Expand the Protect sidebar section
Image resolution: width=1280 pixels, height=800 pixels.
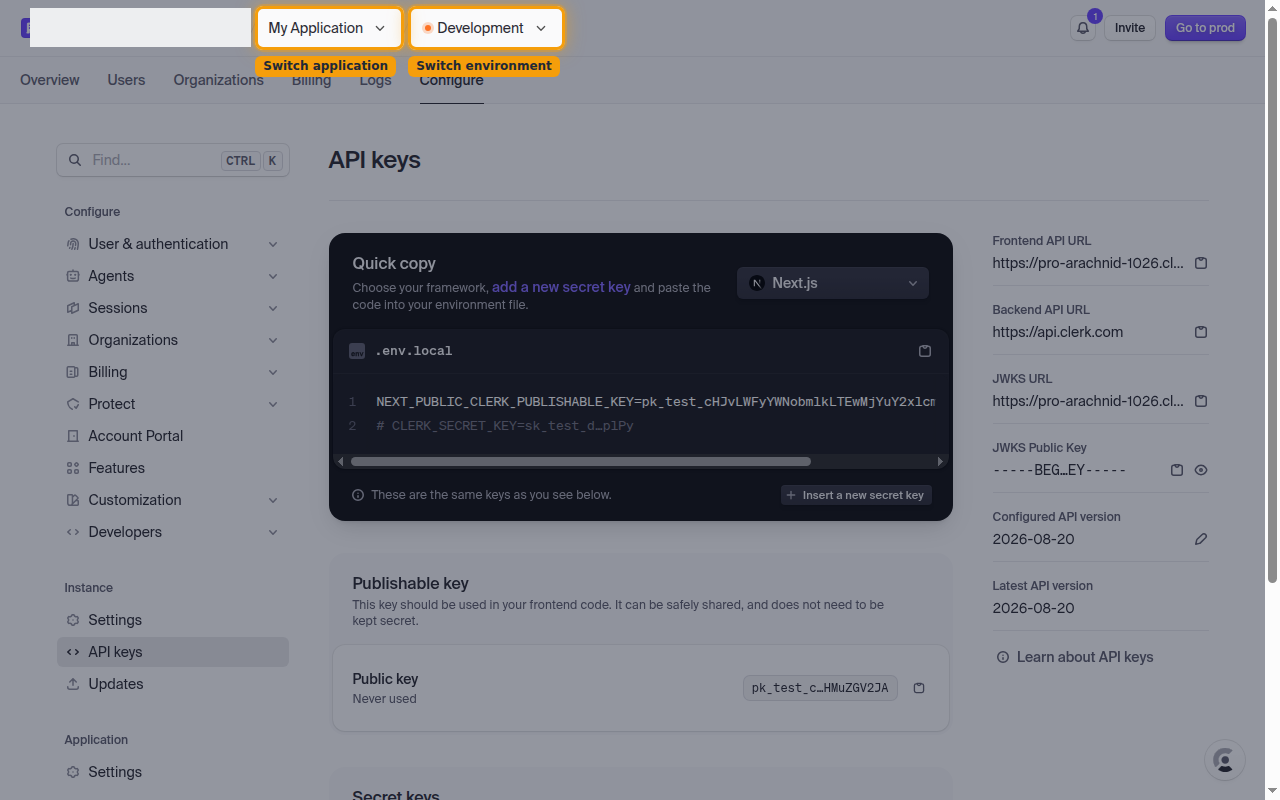(x=173, y=404)
